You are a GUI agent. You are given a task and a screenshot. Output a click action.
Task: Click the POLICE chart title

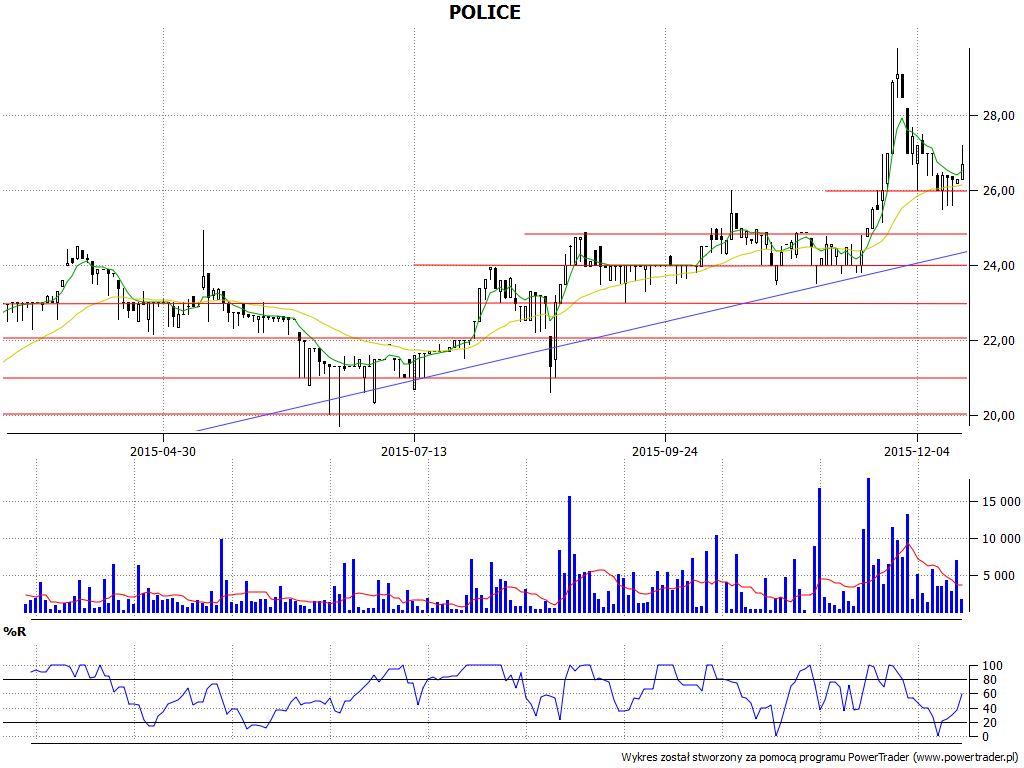[x=485, y=12]
